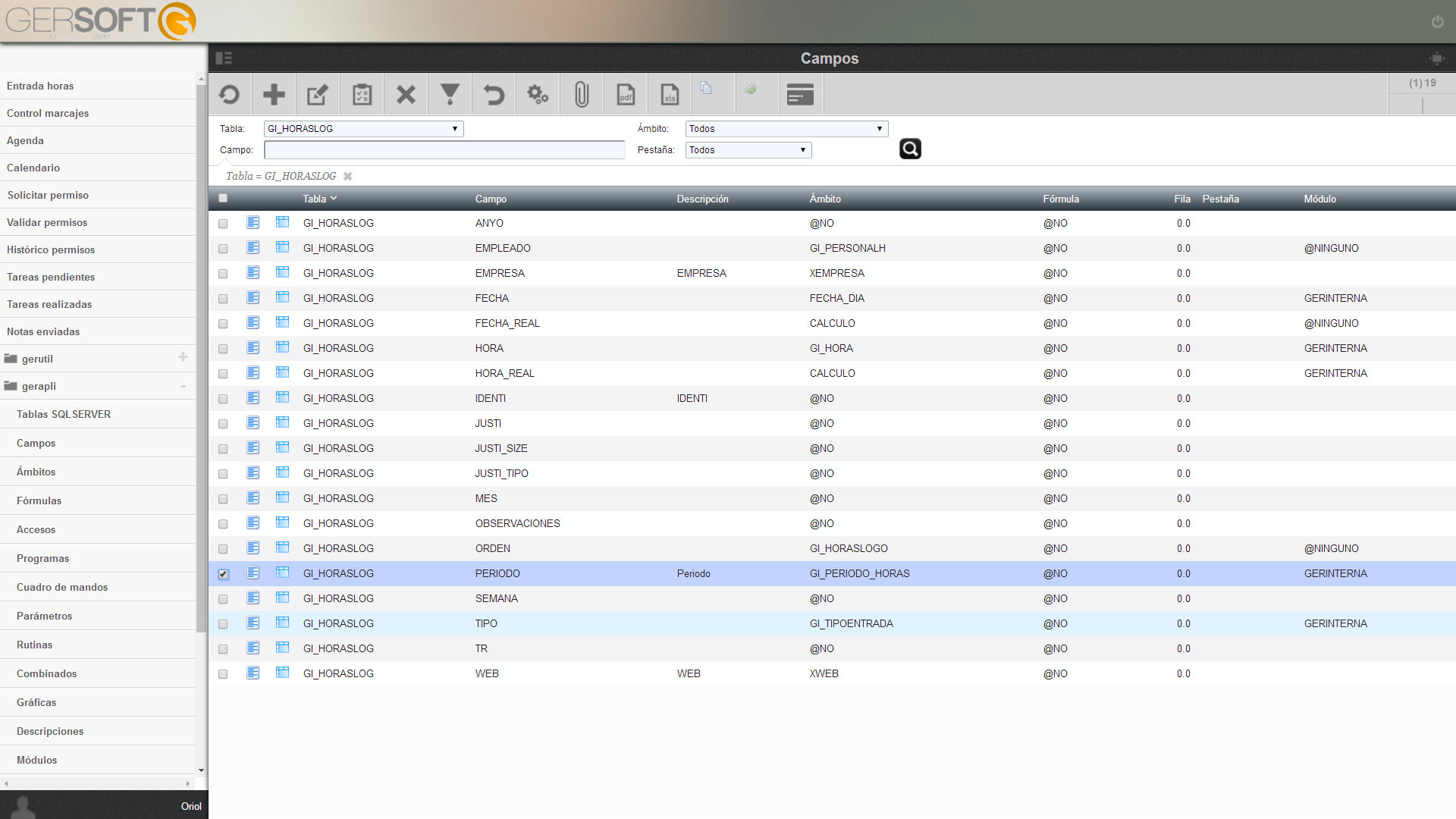This screenshot has height=819, width=1456.
Task: Open Calendario in the sidebar
Action: [33, 168]
